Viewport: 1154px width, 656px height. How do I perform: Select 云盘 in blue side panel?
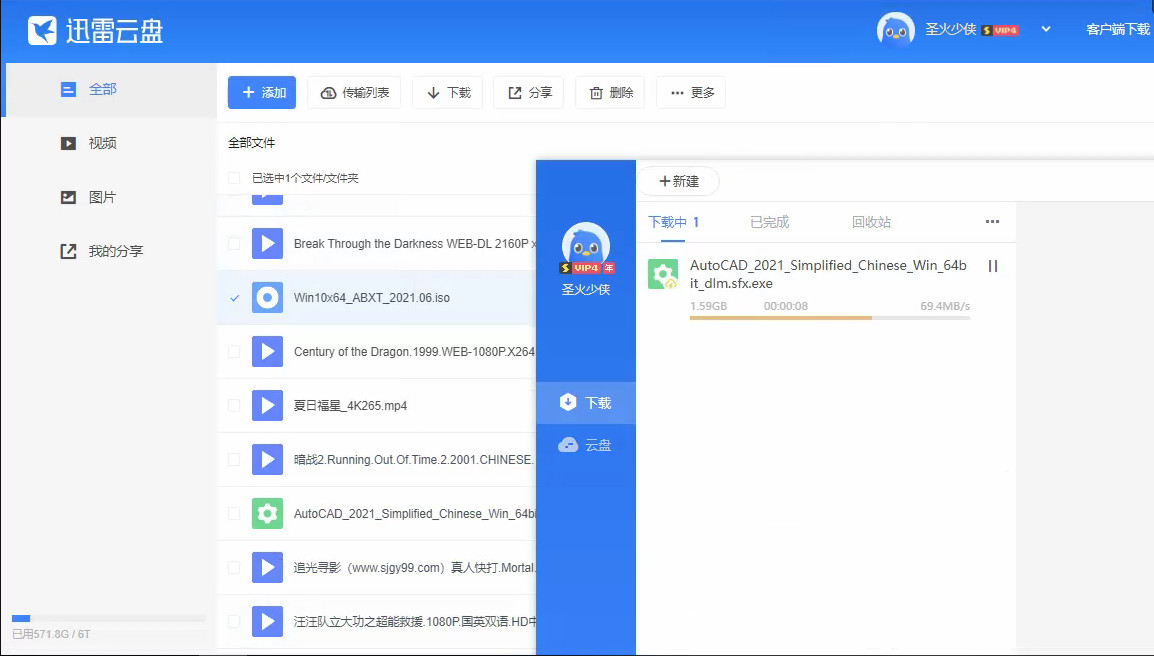[586, 445]
